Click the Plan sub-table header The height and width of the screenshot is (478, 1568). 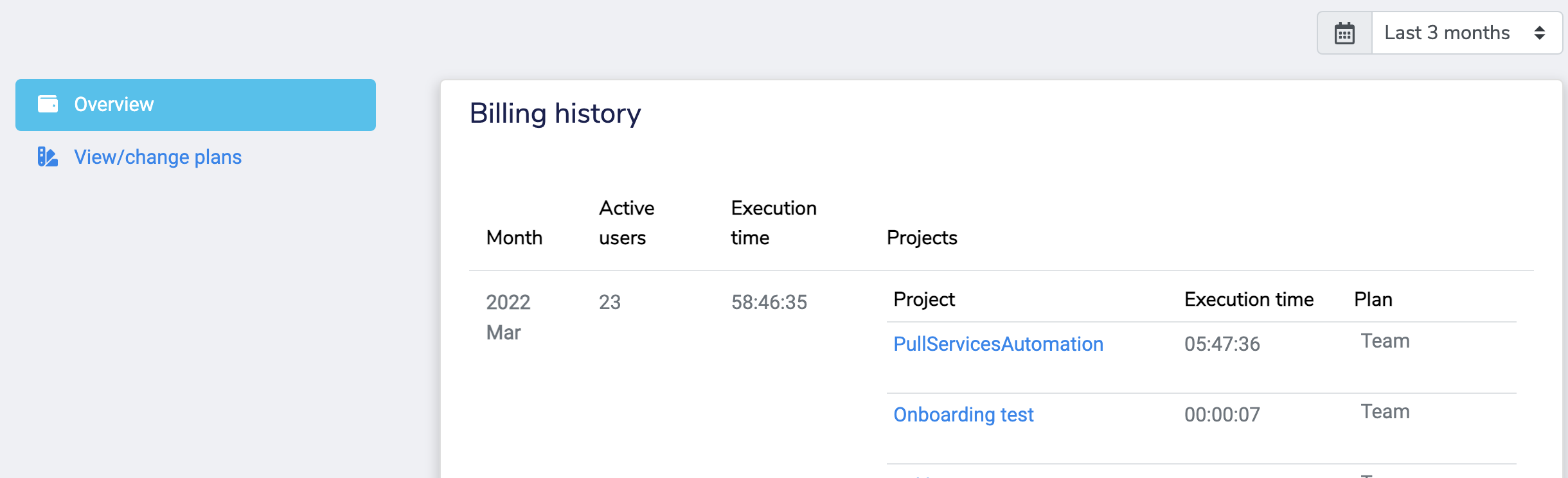(1373, 299)
